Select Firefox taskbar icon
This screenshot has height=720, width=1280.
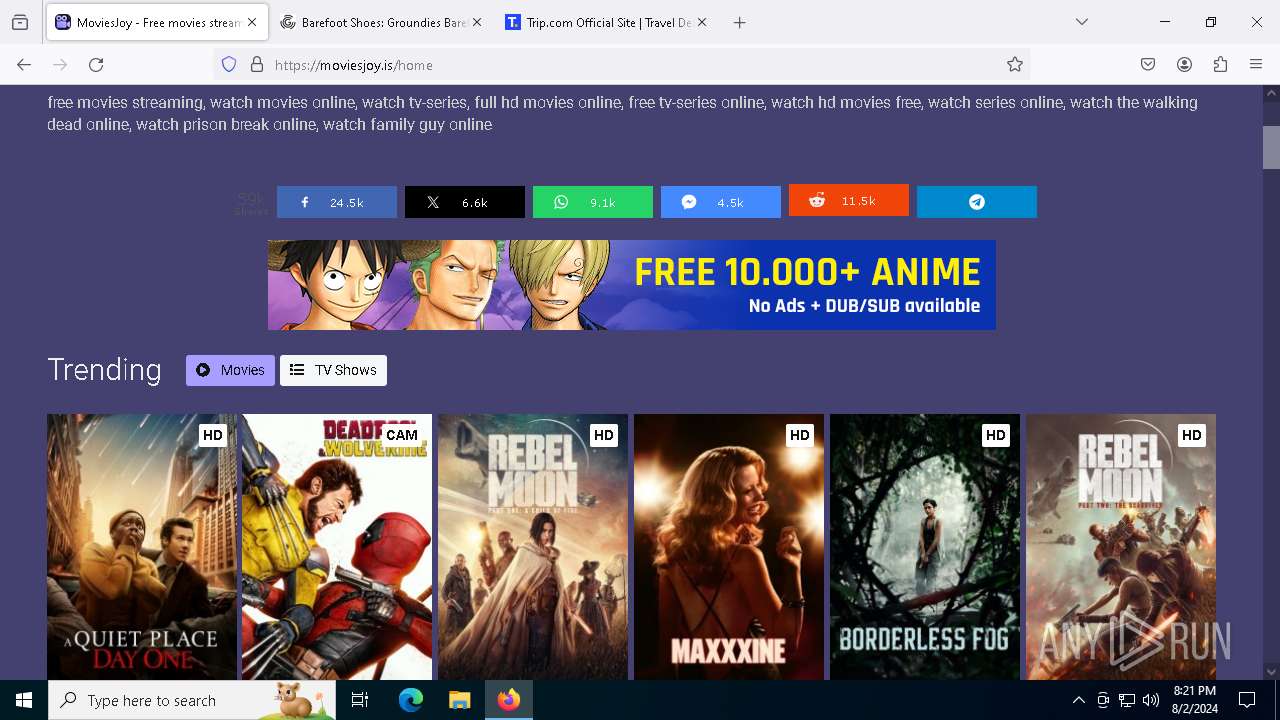(x=509, y=700)
